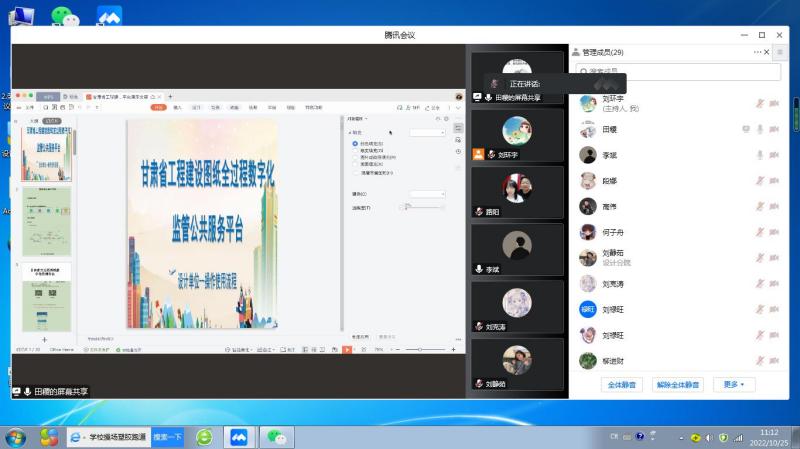
Task: Click the 李斌 participant video tile
Action: click(x=517, y=250)
